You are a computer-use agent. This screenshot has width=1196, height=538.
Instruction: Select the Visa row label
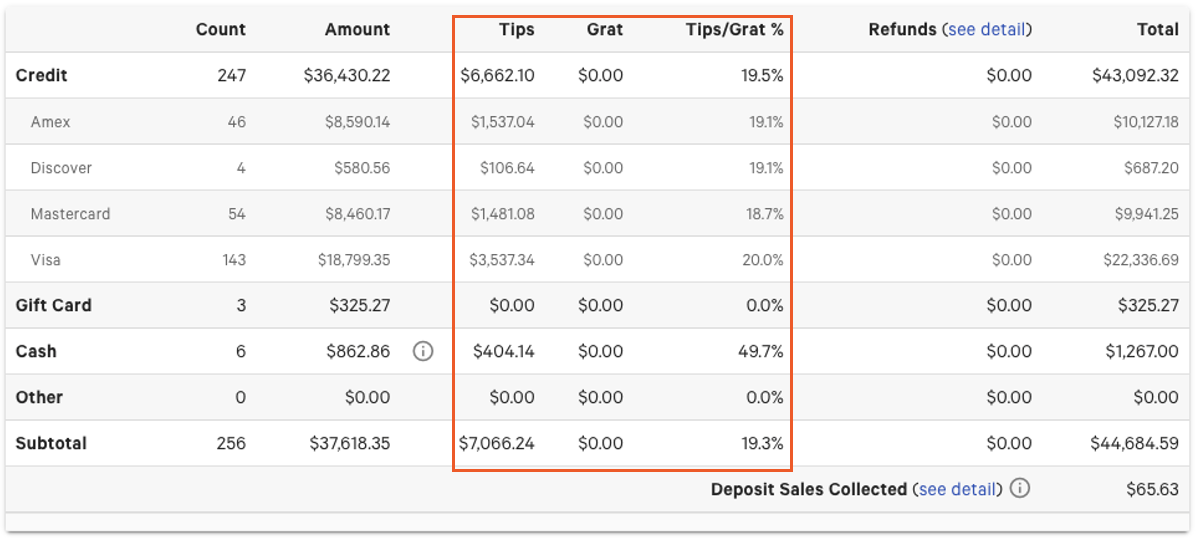tap(45, 260)
